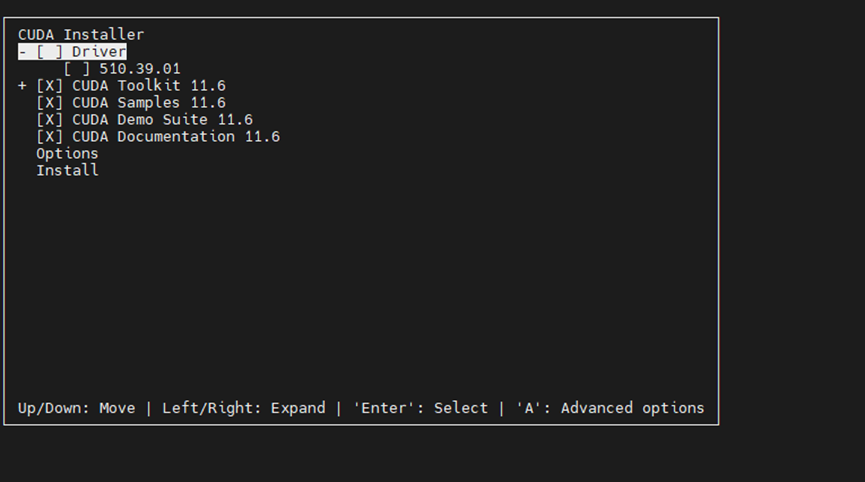Click the 'Enter': Select hint text

click(420, 408)
